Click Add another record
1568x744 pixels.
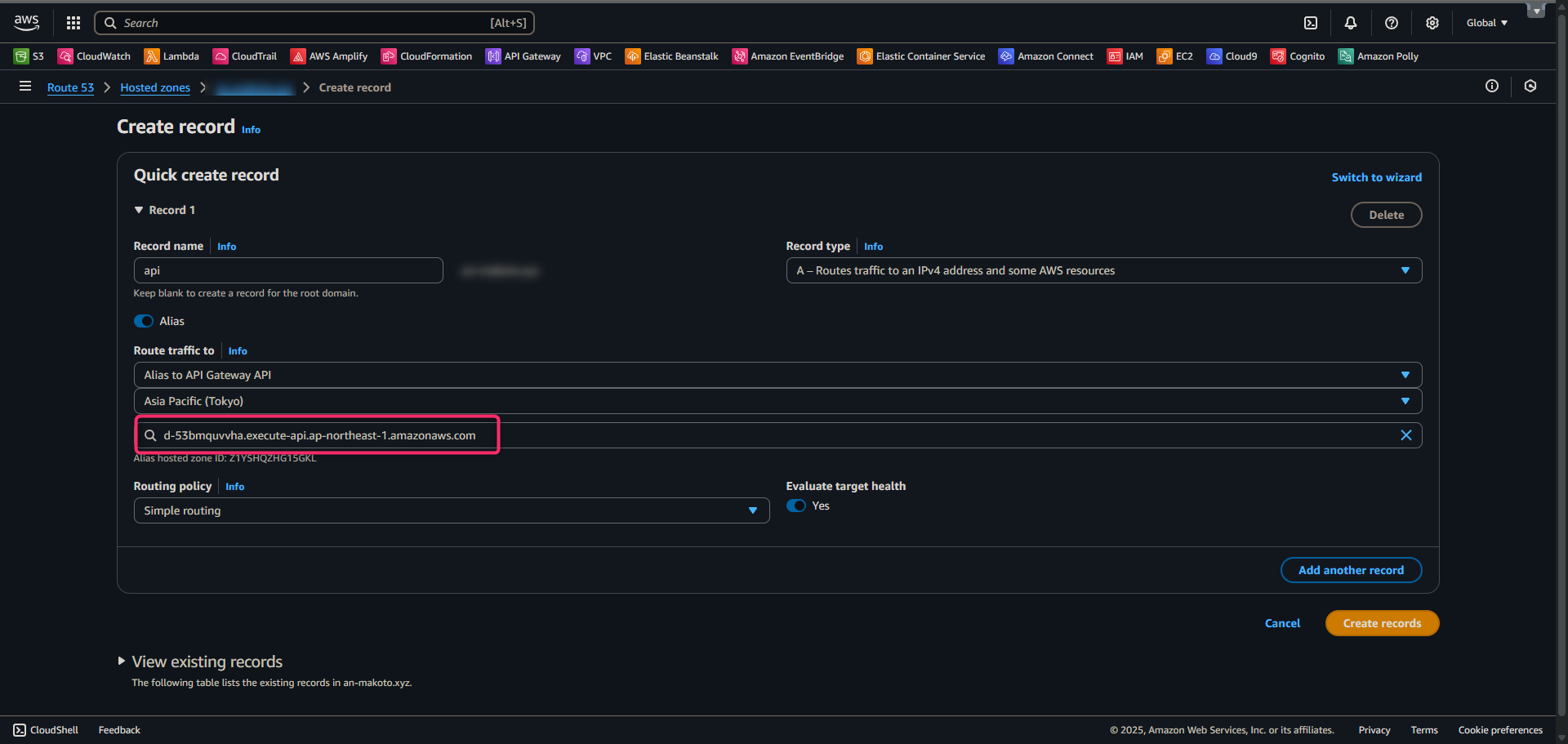pyautogui.click(x=1352, y=570)
